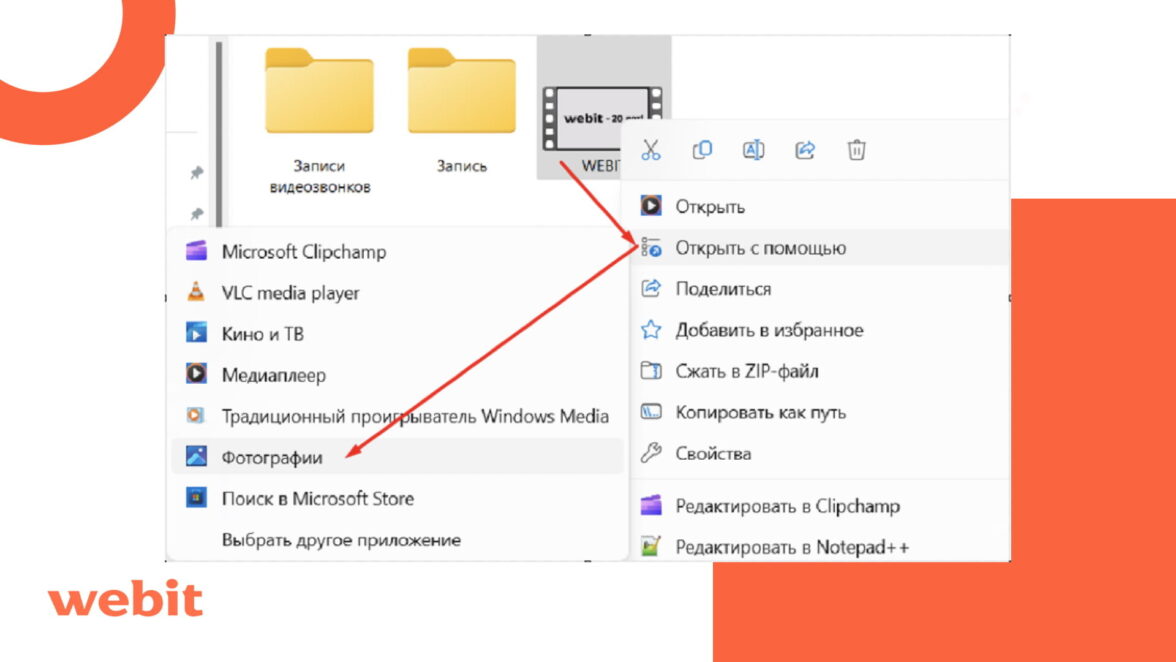Click the Share arrow icon in top row
This screenshot has width=1176, height=662.
[x=805, y=150]
